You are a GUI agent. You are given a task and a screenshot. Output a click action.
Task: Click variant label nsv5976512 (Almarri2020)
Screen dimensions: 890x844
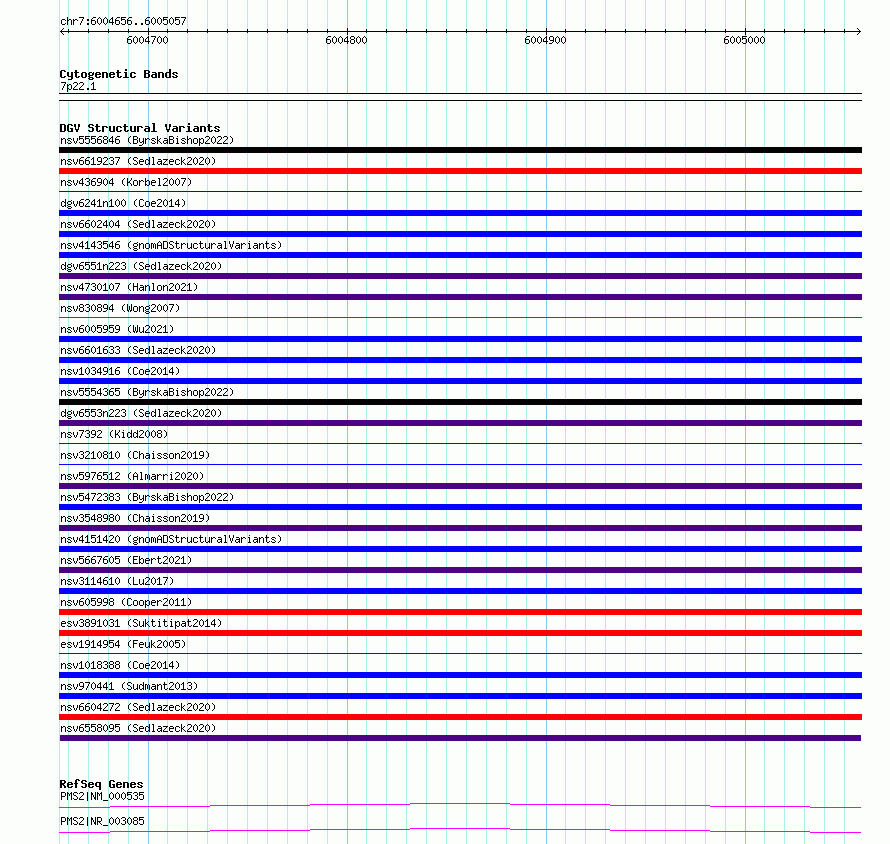(x=132, y=476)
